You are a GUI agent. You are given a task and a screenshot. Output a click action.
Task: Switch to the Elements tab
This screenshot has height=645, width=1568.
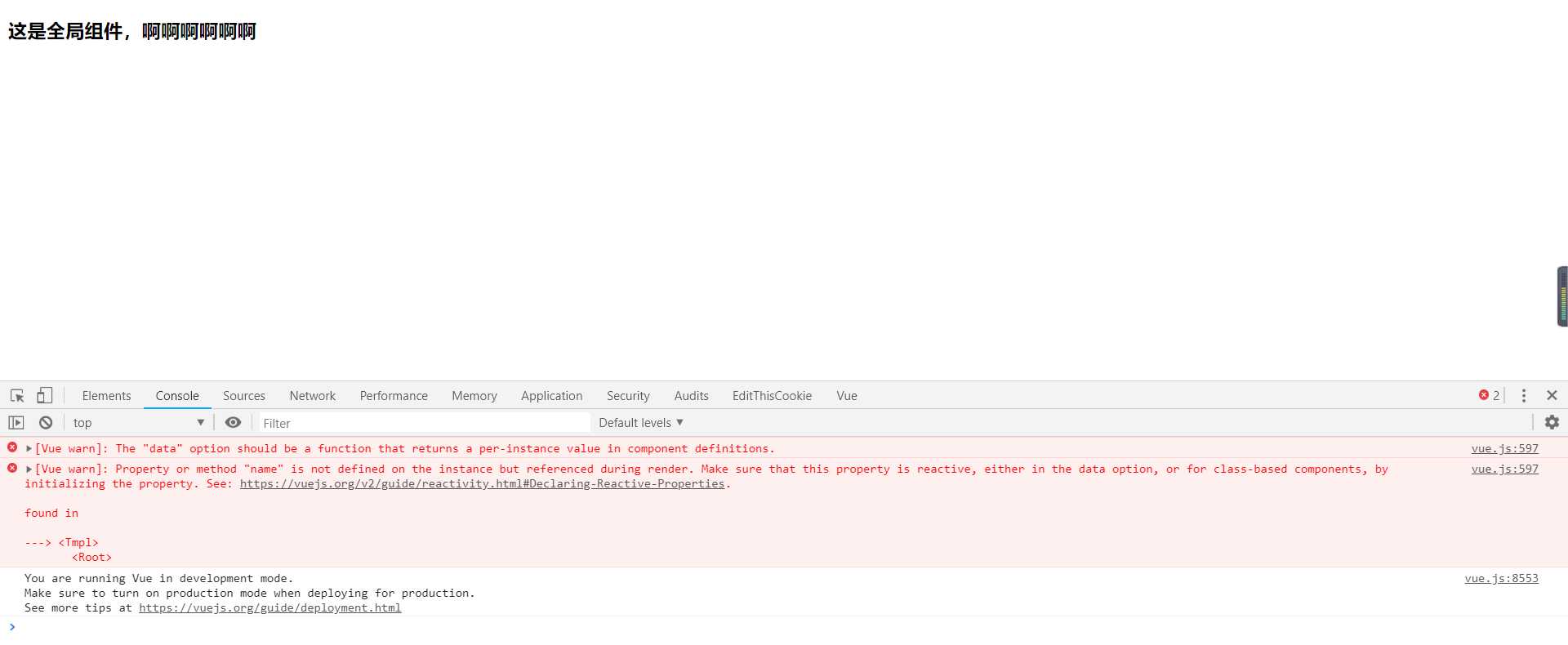point(106,396)
